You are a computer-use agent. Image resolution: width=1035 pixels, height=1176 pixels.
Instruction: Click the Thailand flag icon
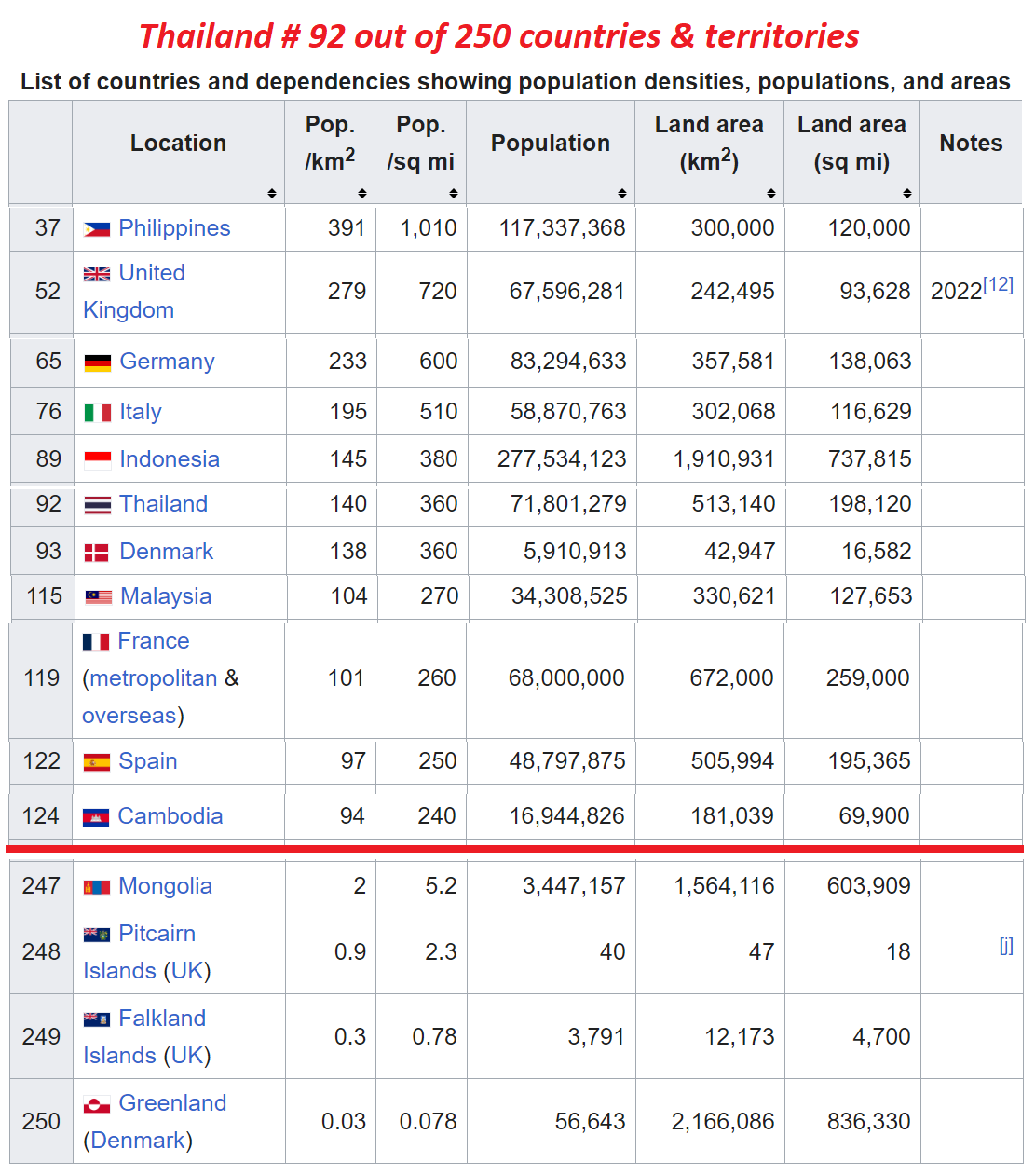tap(98, 505)
